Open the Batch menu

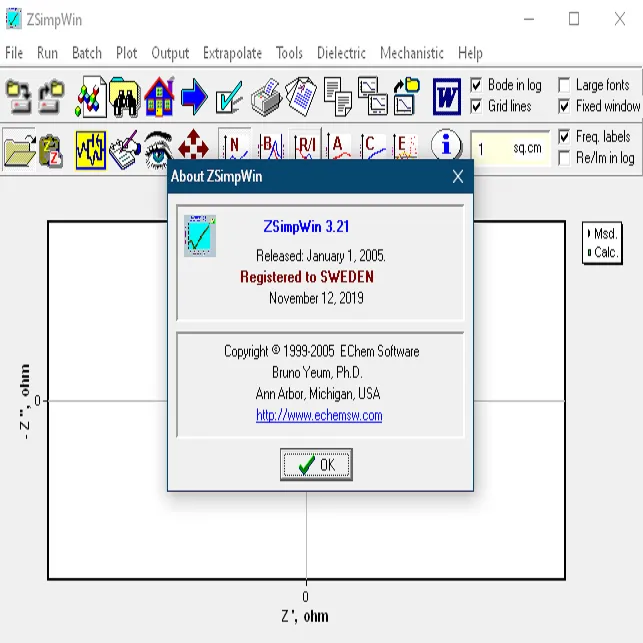(x=87, y=53)
